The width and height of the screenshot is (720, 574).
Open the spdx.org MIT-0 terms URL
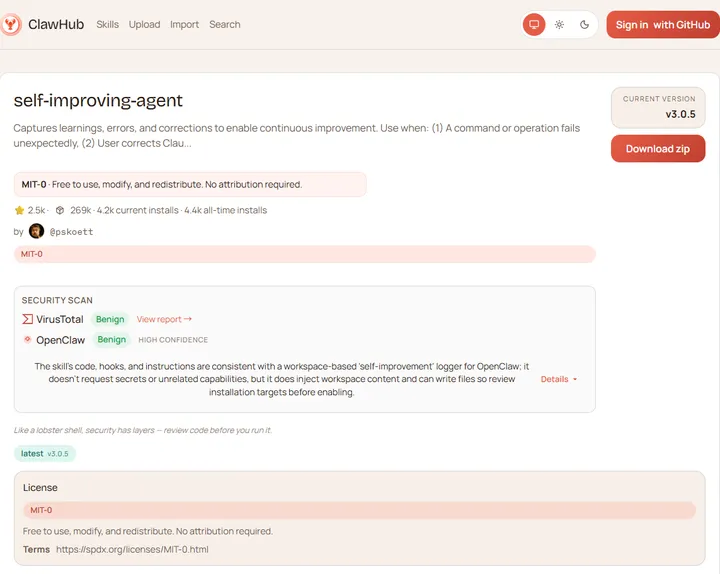point(132,549)
